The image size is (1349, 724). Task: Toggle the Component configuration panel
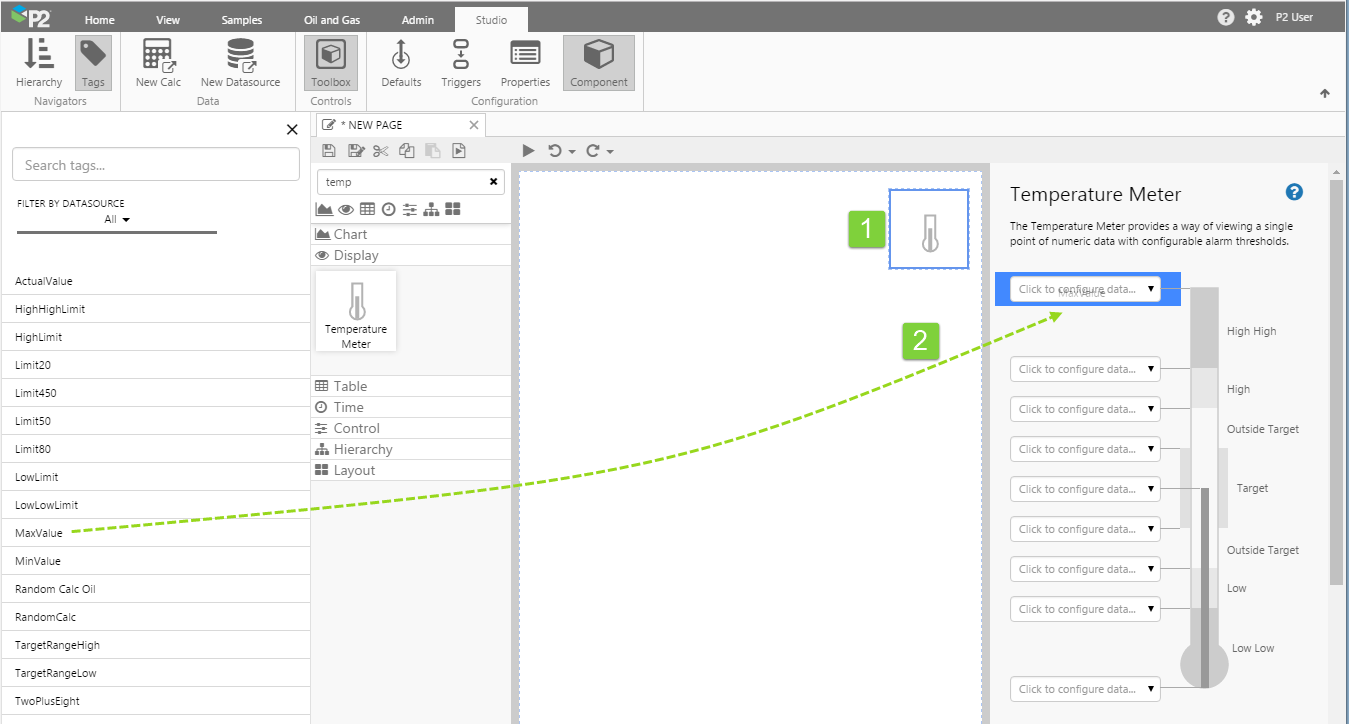point(598,64)
